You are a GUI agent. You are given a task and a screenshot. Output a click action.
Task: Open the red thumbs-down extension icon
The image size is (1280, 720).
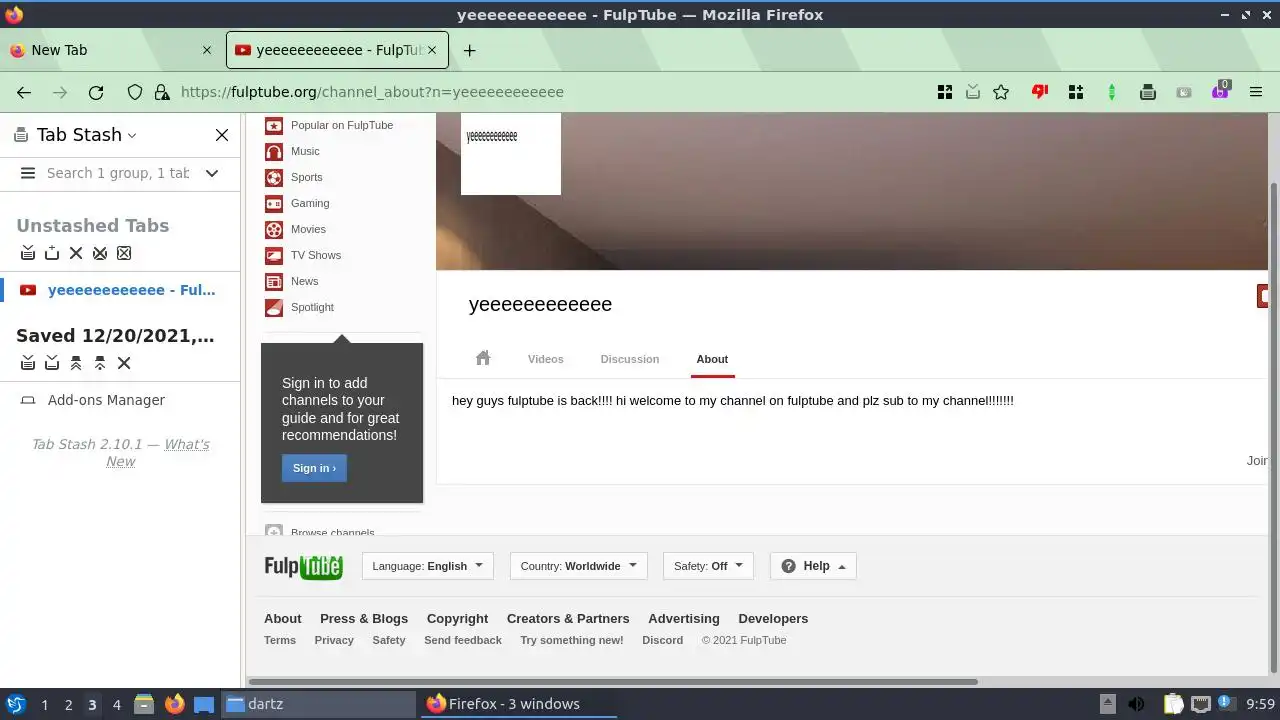1040,92
